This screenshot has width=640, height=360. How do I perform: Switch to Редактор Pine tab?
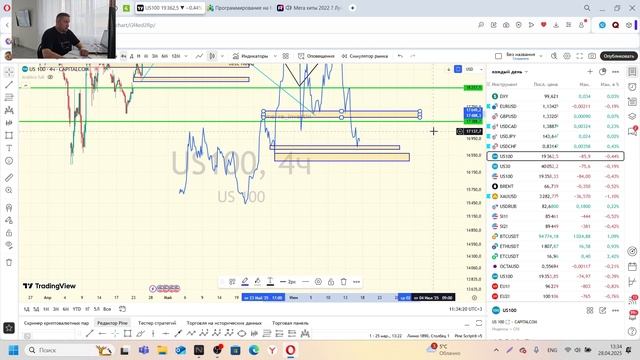(x=112, y=323)
